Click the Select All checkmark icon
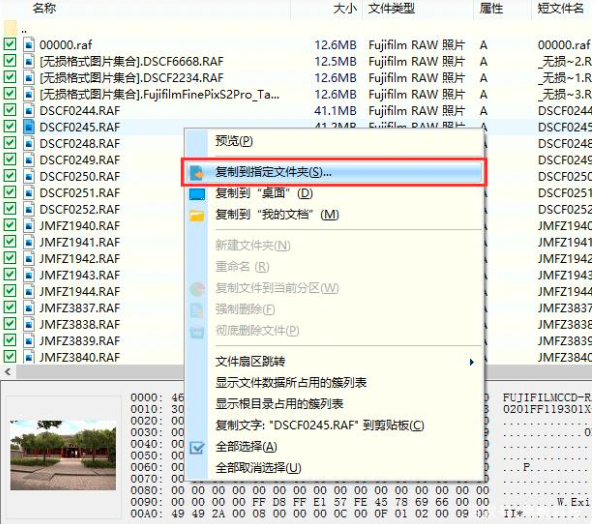 (x=197, y=448)
